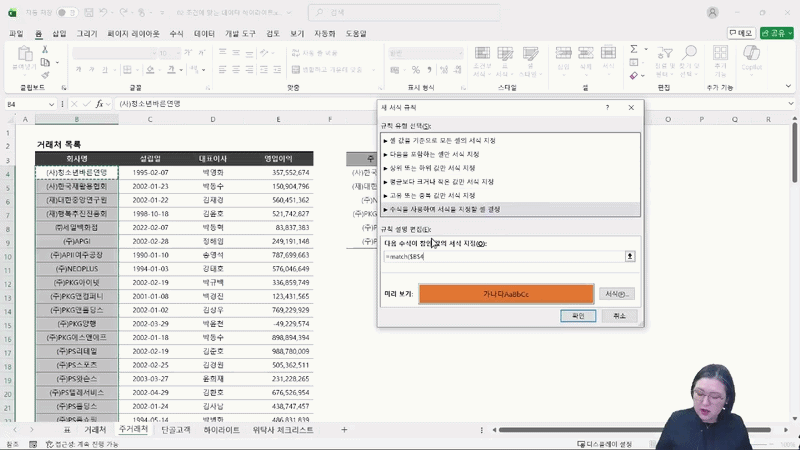
Task: Click the AutoSum sigma icon
Action: coord(634,49)
